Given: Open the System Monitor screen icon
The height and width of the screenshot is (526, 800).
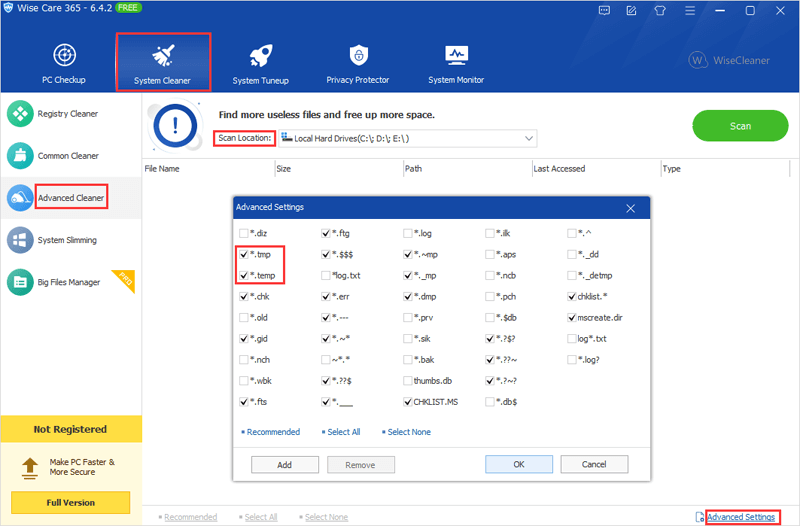Looking at the screenshot, I should click(x=456, y=55).
